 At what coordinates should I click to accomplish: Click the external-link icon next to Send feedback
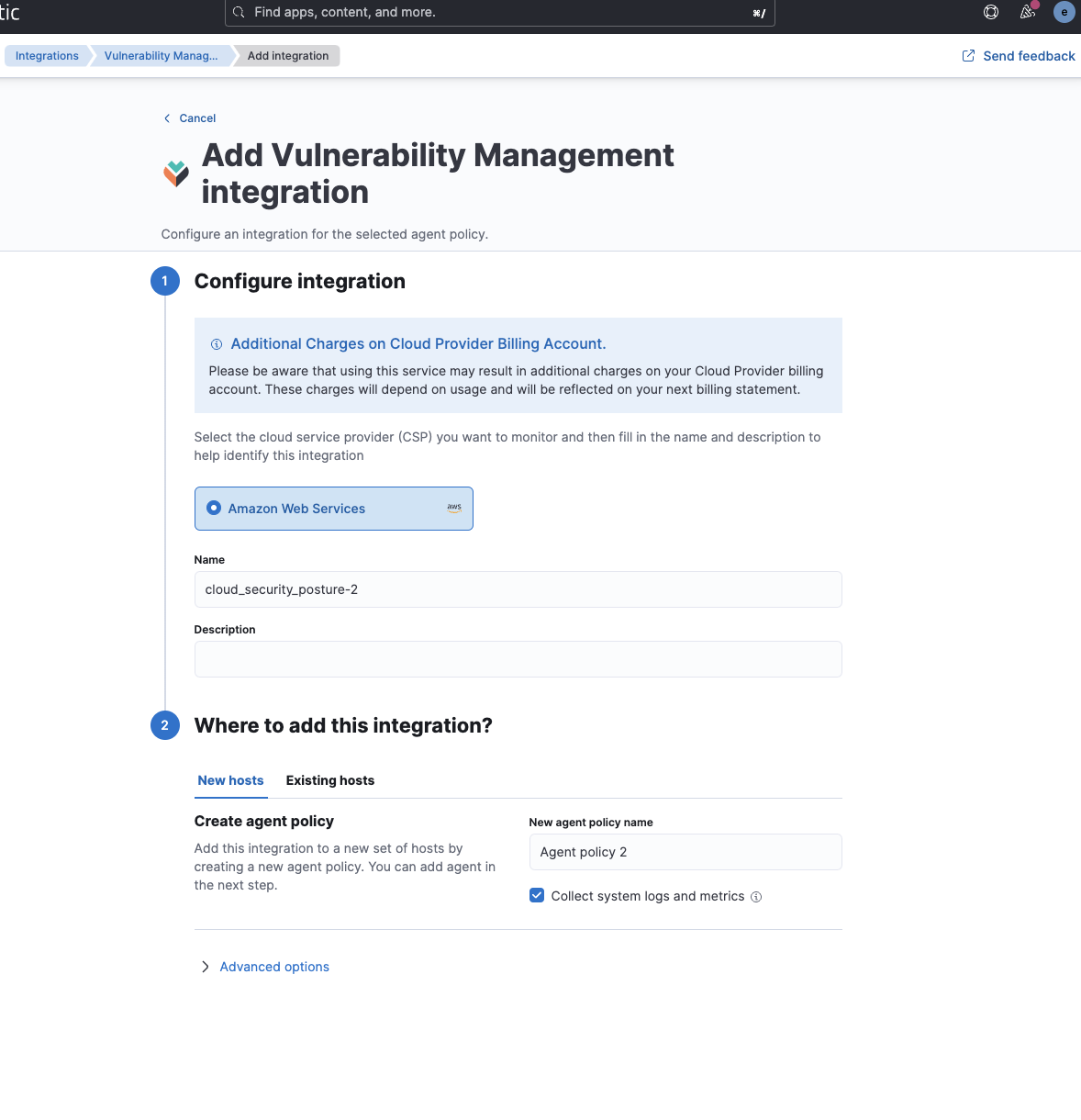click(x=967, y=55)
